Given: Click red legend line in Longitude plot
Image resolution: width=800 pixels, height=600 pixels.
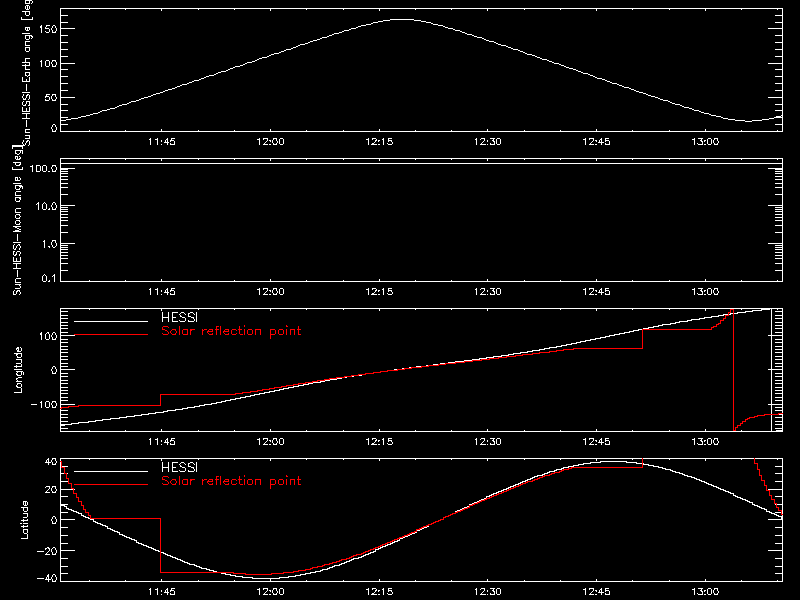Looking at the screenshot, I should [x=111, y=335].
